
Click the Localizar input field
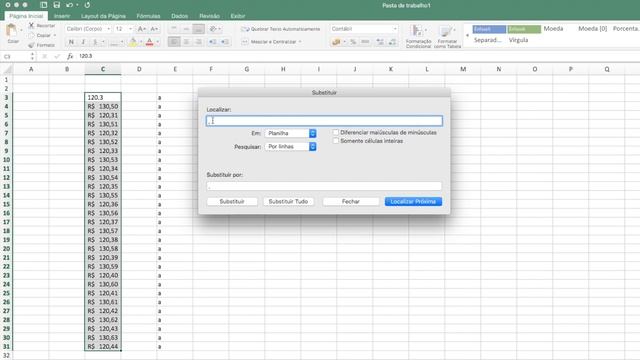pos(324,121)
